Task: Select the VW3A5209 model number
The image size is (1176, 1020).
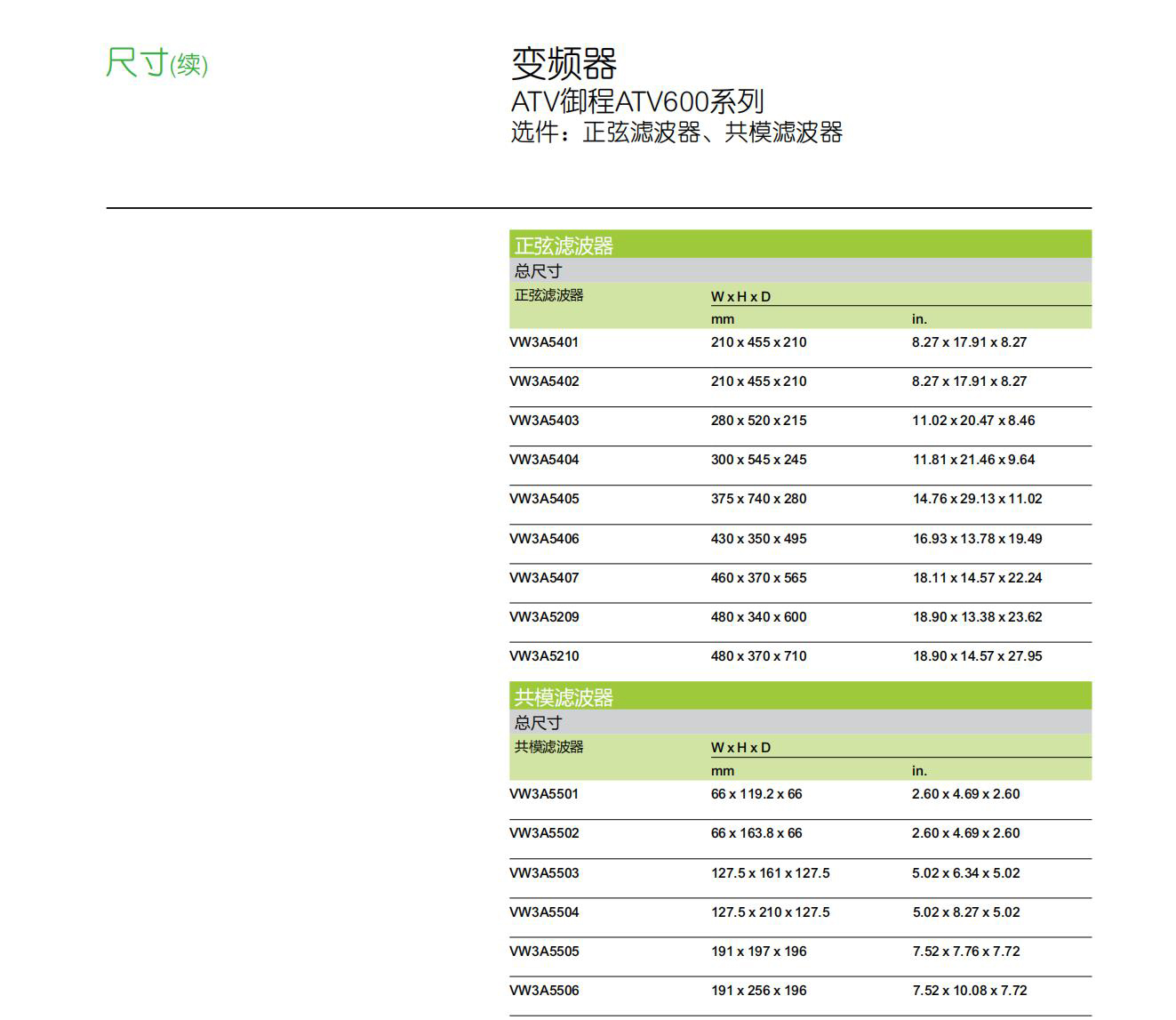Action: (544, 617)
